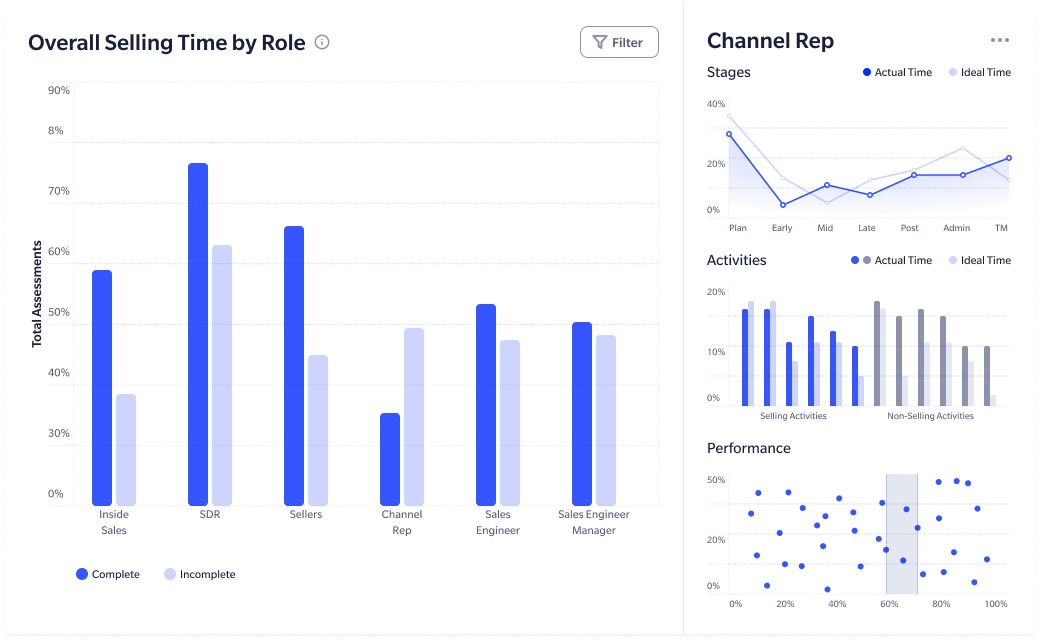Toggle the Complete legend item
This screenshot has height=644, width=1040.
point(107,574)
